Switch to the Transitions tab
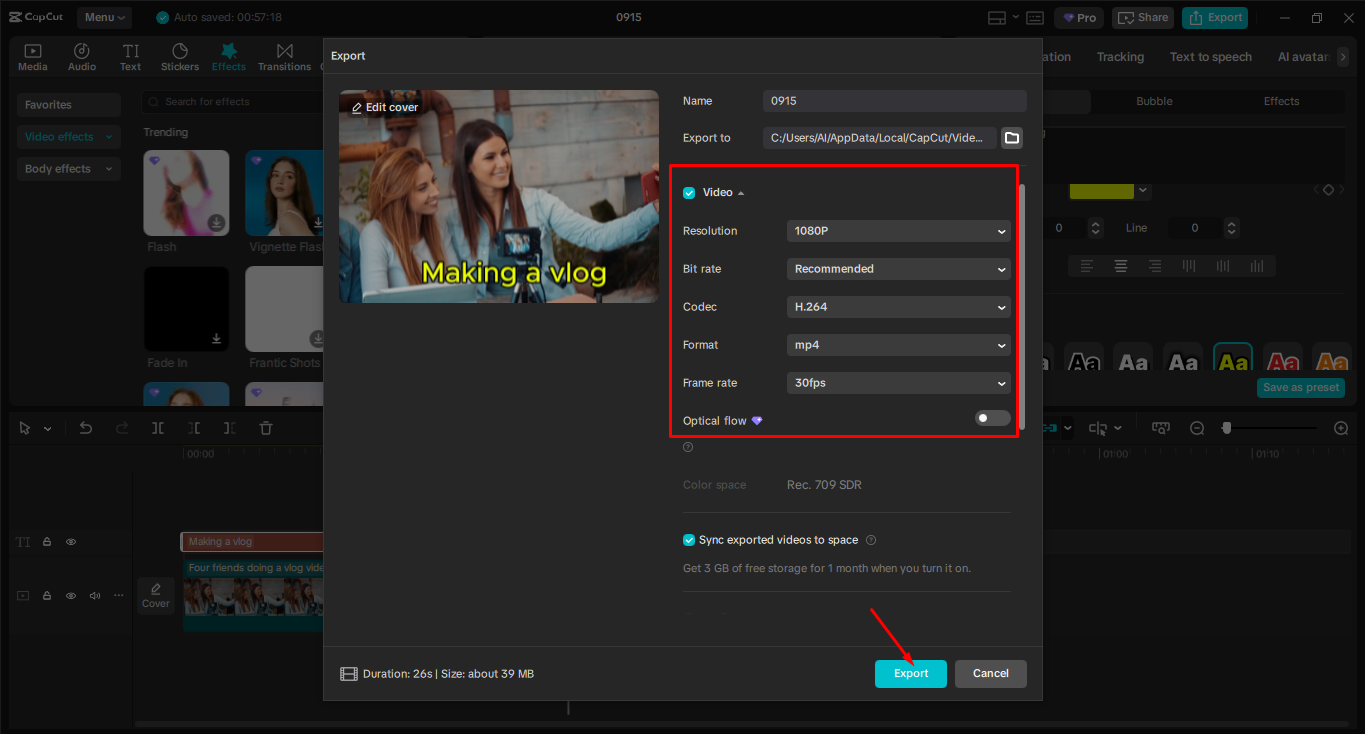Image resolution: width=1365 pixels, height=734 pixels. click(284, 56)
